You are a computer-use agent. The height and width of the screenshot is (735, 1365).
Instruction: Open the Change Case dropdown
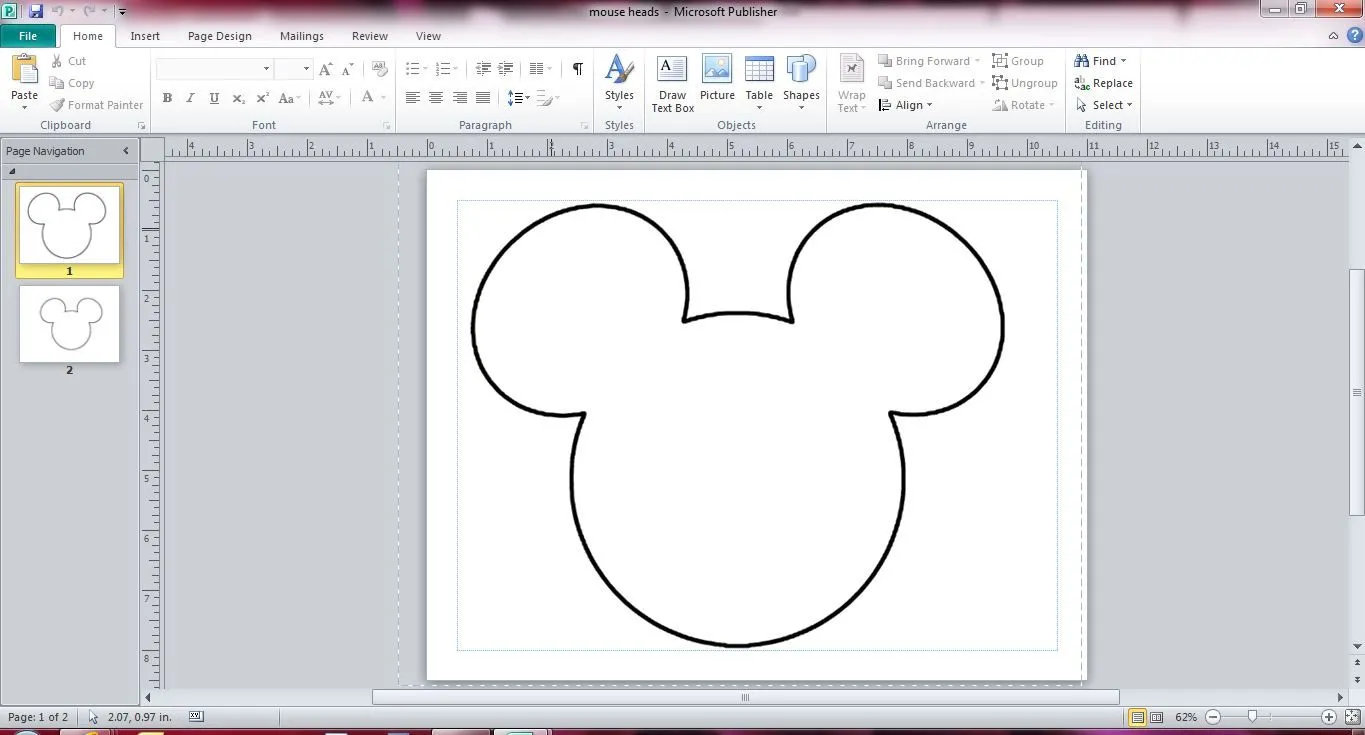coord(289,98)
